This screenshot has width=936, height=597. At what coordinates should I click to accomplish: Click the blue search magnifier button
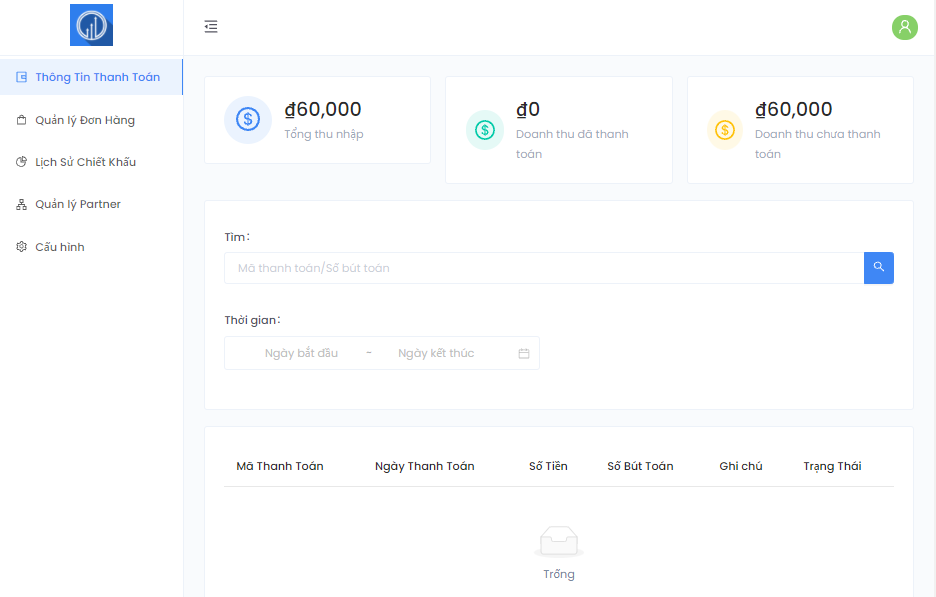coord(878,267)
